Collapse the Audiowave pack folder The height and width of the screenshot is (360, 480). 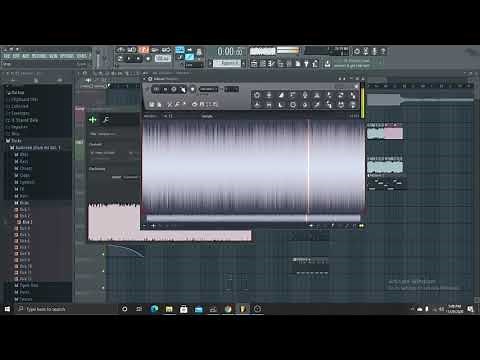click(35, 148)
